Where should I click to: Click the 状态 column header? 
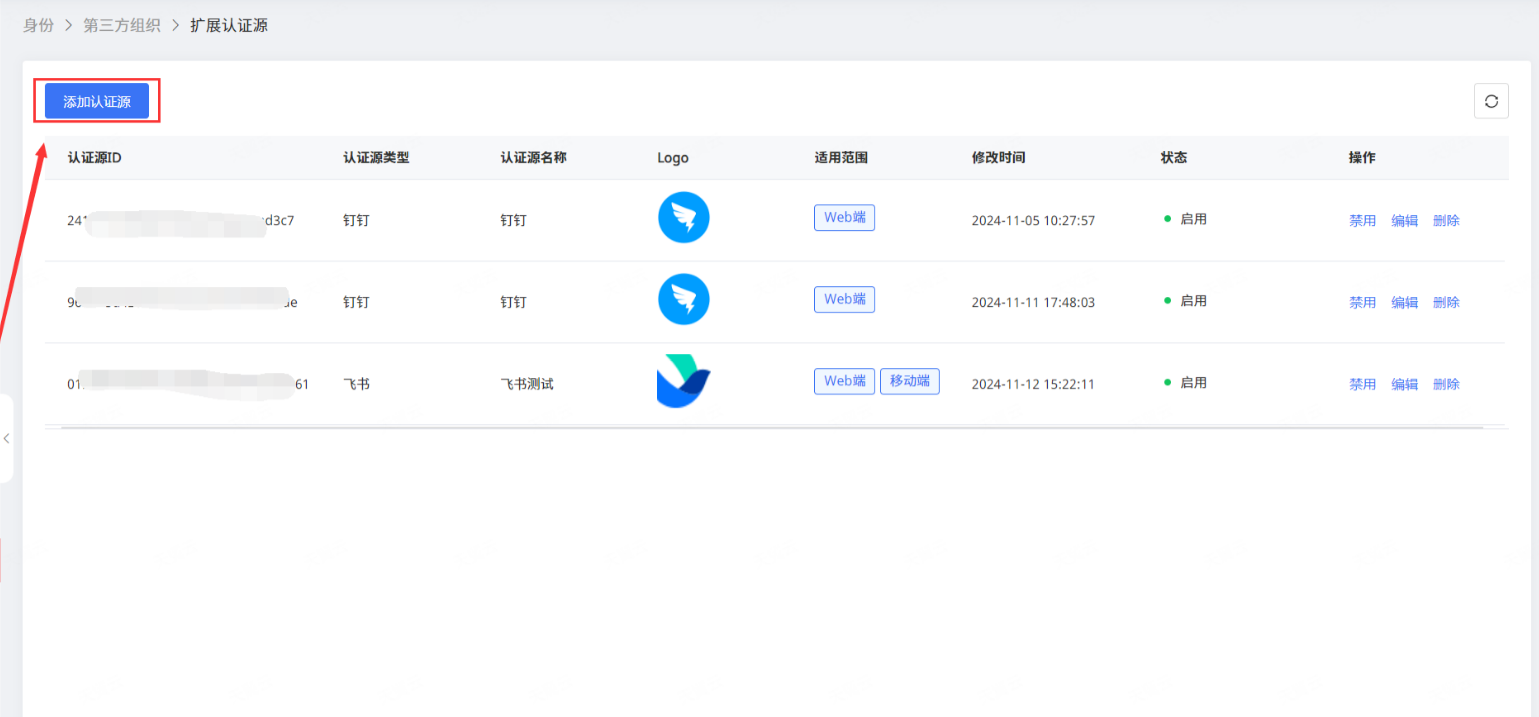(x=1173, y=158)
